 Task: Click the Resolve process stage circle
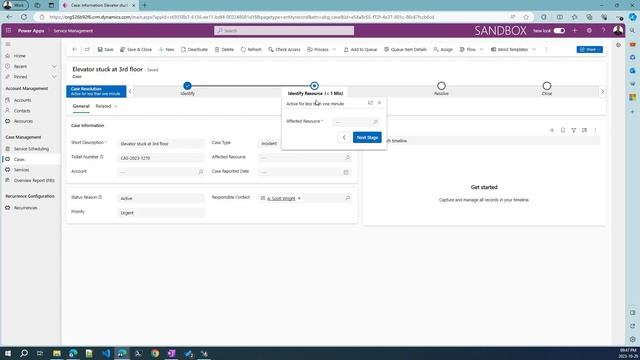click(x=441, y=86)
